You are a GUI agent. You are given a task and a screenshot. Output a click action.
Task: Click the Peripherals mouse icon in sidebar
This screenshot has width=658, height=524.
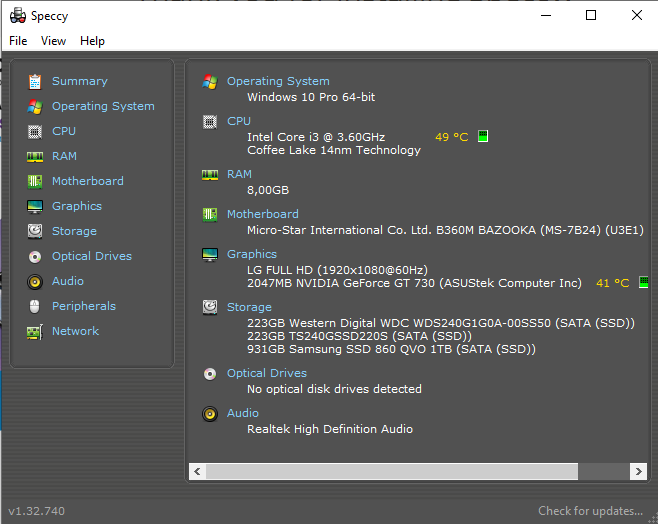click(x=34, y=306)
